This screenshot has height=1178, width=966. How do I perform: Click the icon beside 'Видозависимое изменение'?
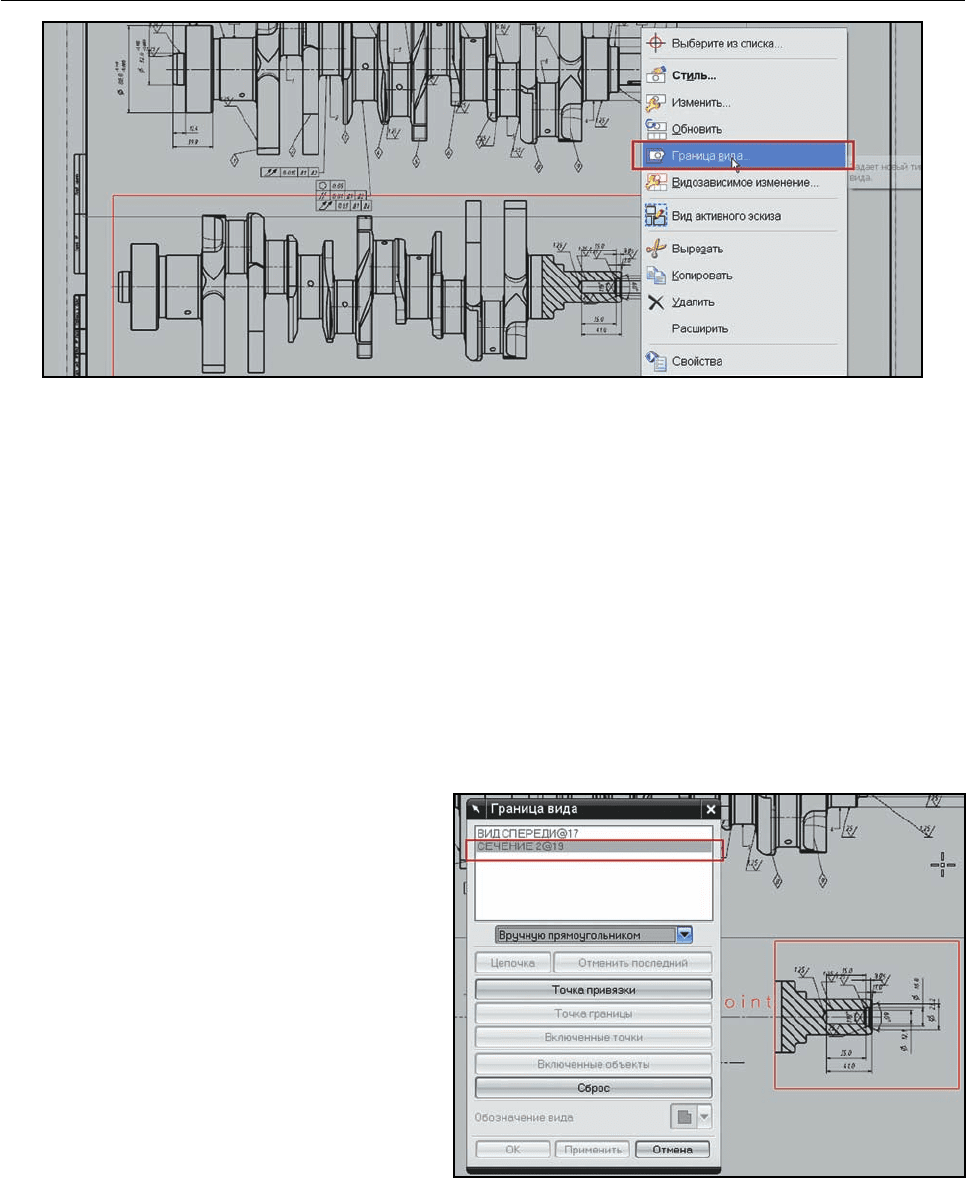(x=656, y=183)
